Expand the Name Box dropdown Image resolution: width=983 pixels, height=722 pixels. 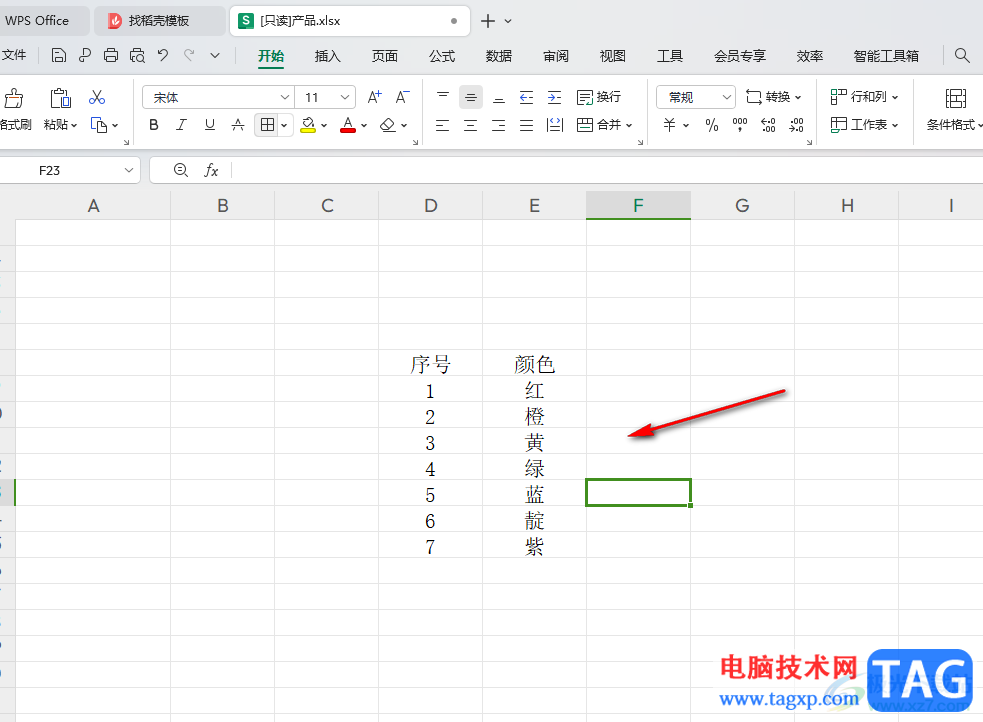point(129,170)
